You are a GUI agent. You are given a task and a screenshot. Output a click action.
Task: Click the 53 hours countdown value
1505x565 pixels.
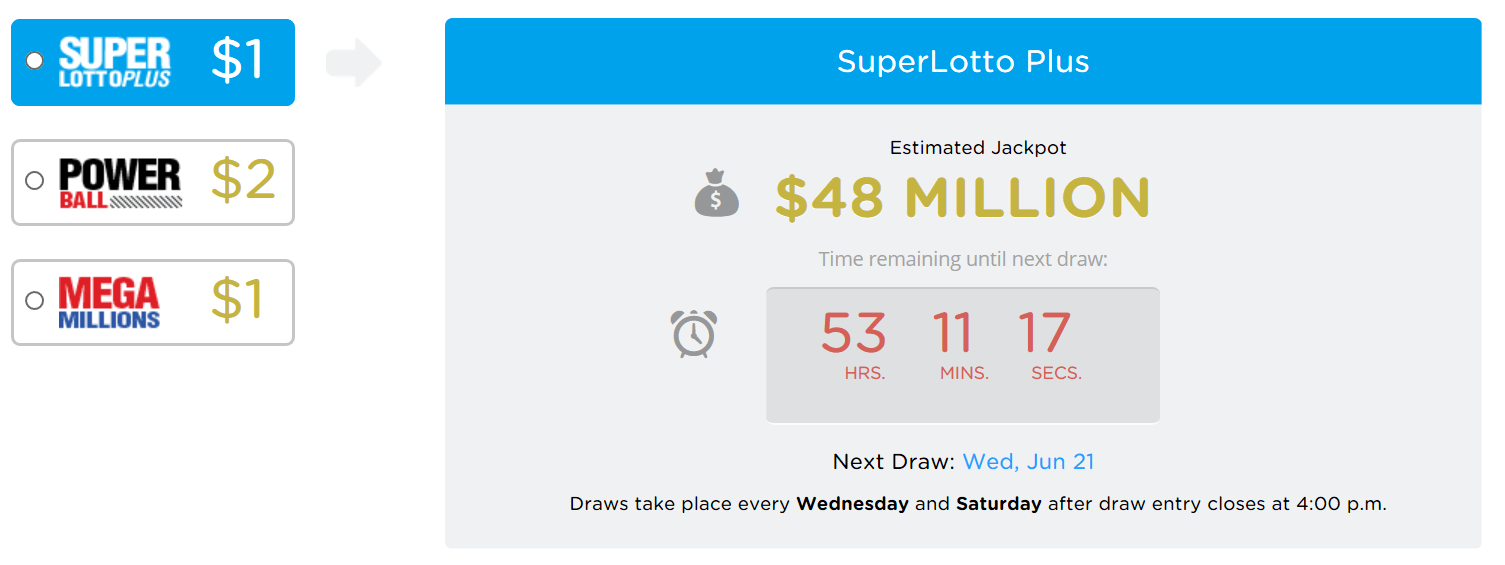(x=853, y=333)
